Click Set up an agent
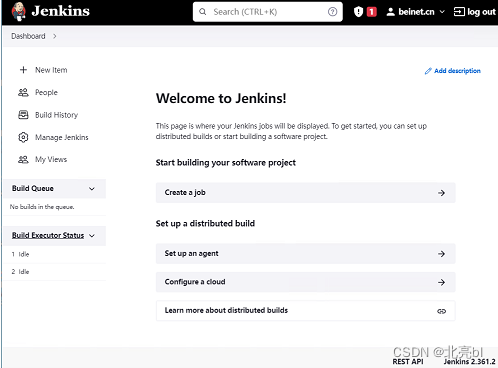This screenshot has width=498, height=368. click(306, 254)
